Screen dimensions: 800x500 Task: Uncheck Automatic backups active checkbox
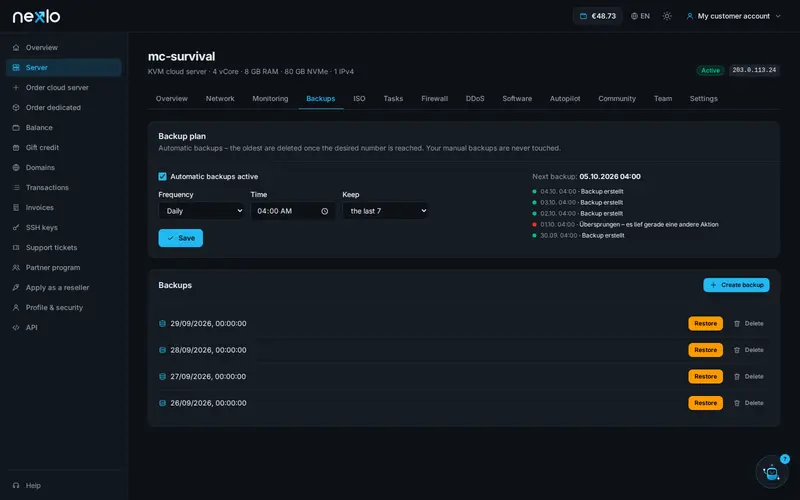point(162,177)
